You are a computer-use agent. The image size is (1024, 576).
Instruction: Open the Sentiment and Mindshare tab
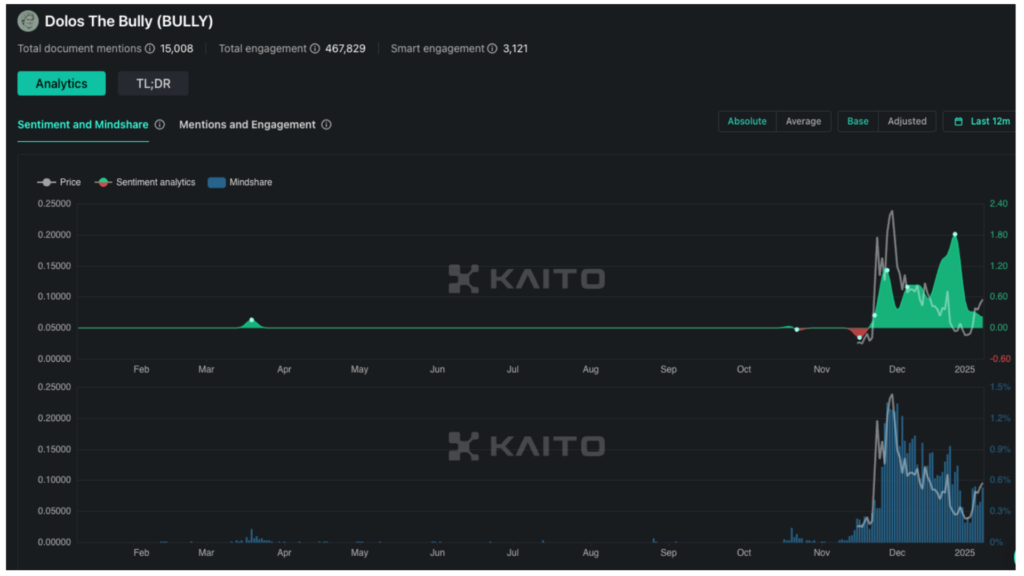83,125
